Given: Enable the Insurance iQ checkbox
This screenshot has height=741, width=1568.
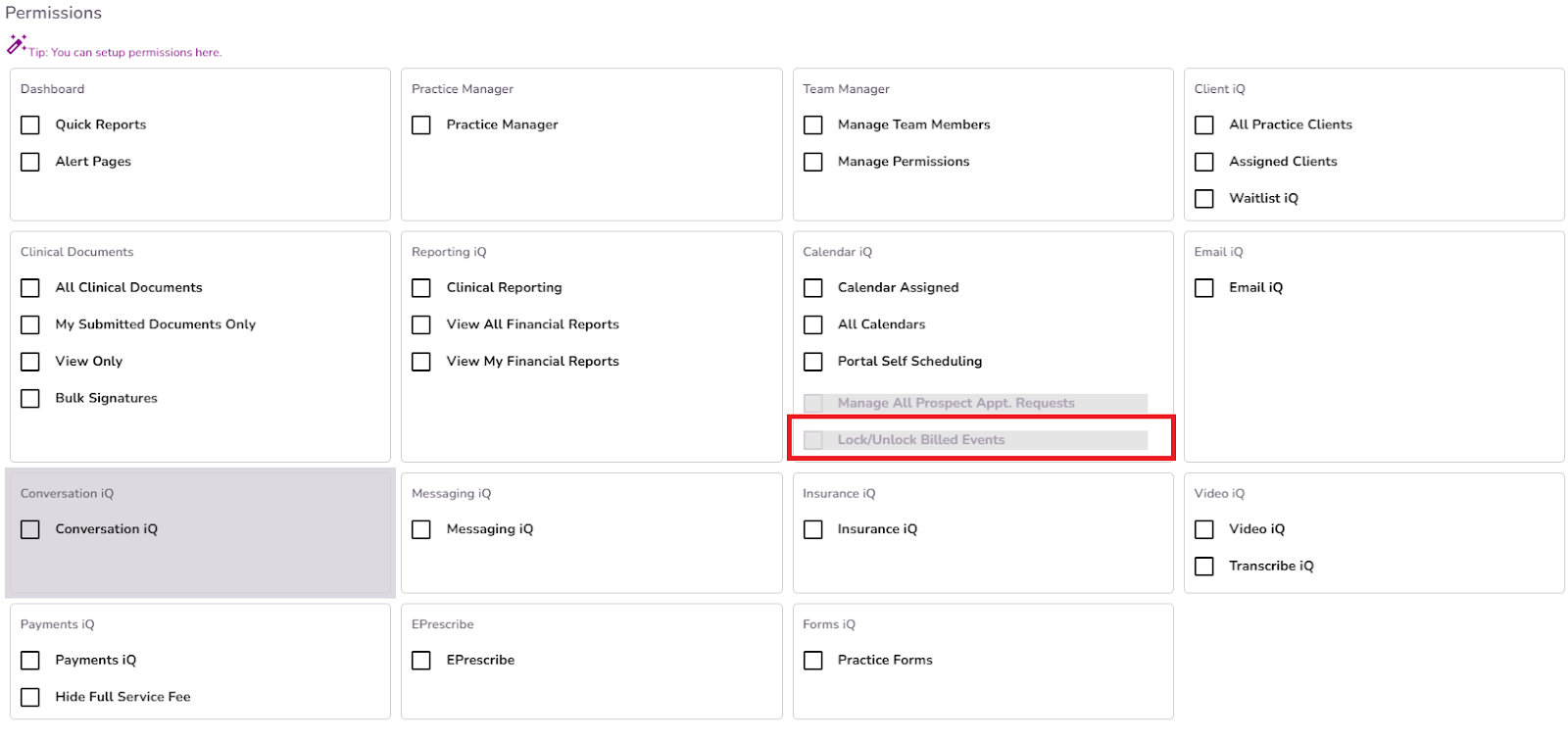Looking at the screenshot, I should (813, 529).
